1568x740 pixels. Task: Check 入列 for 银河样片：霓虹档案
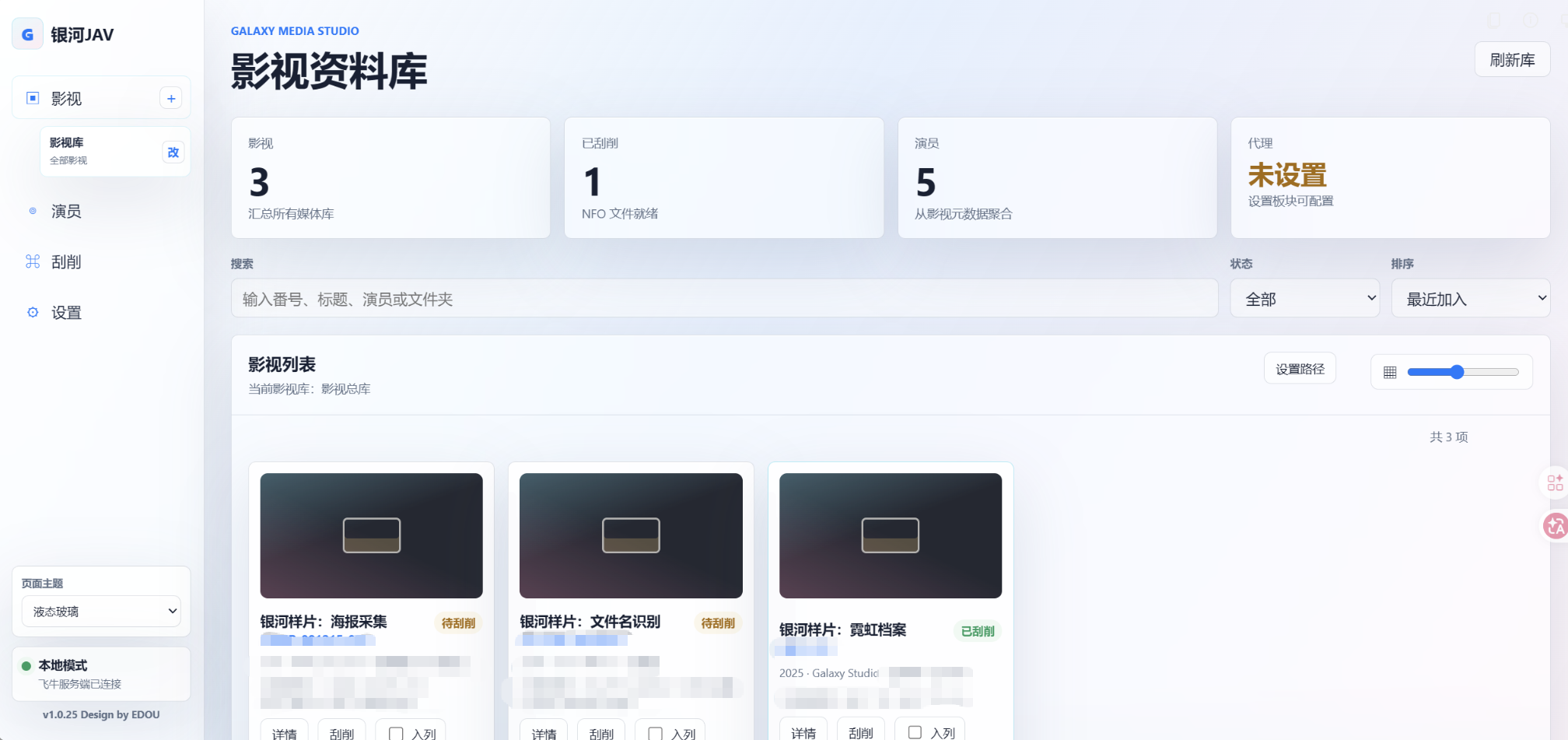click(x=915, y=732)
